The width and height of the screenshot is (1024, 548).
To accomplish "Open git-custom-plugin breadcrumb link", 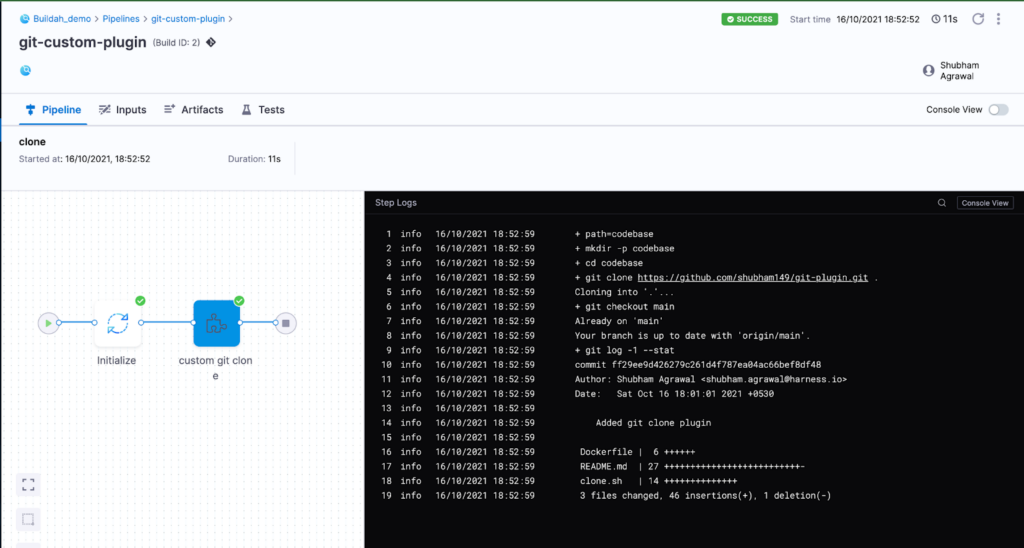I will (188, 19).
